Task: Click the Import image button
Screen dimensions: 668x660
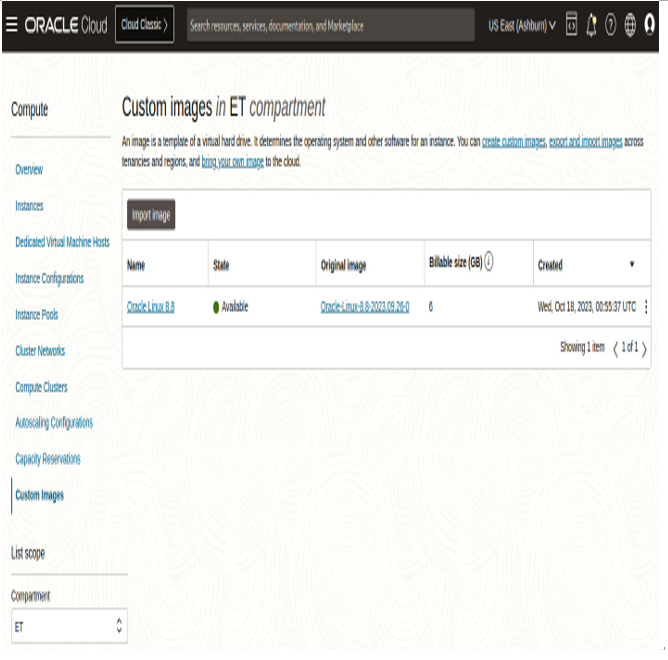Action: pyautogui.click(x=151, y=215)
